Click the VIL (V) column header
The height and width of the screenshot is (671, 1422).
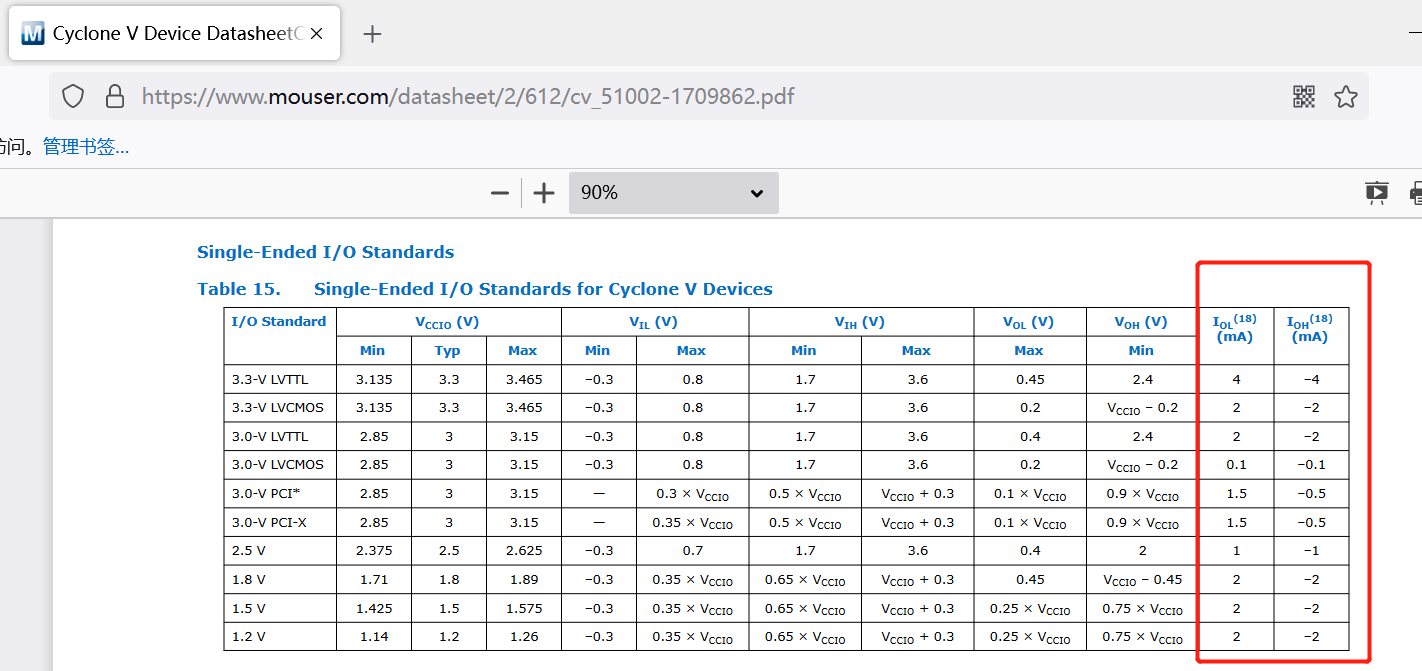point(654,322)
